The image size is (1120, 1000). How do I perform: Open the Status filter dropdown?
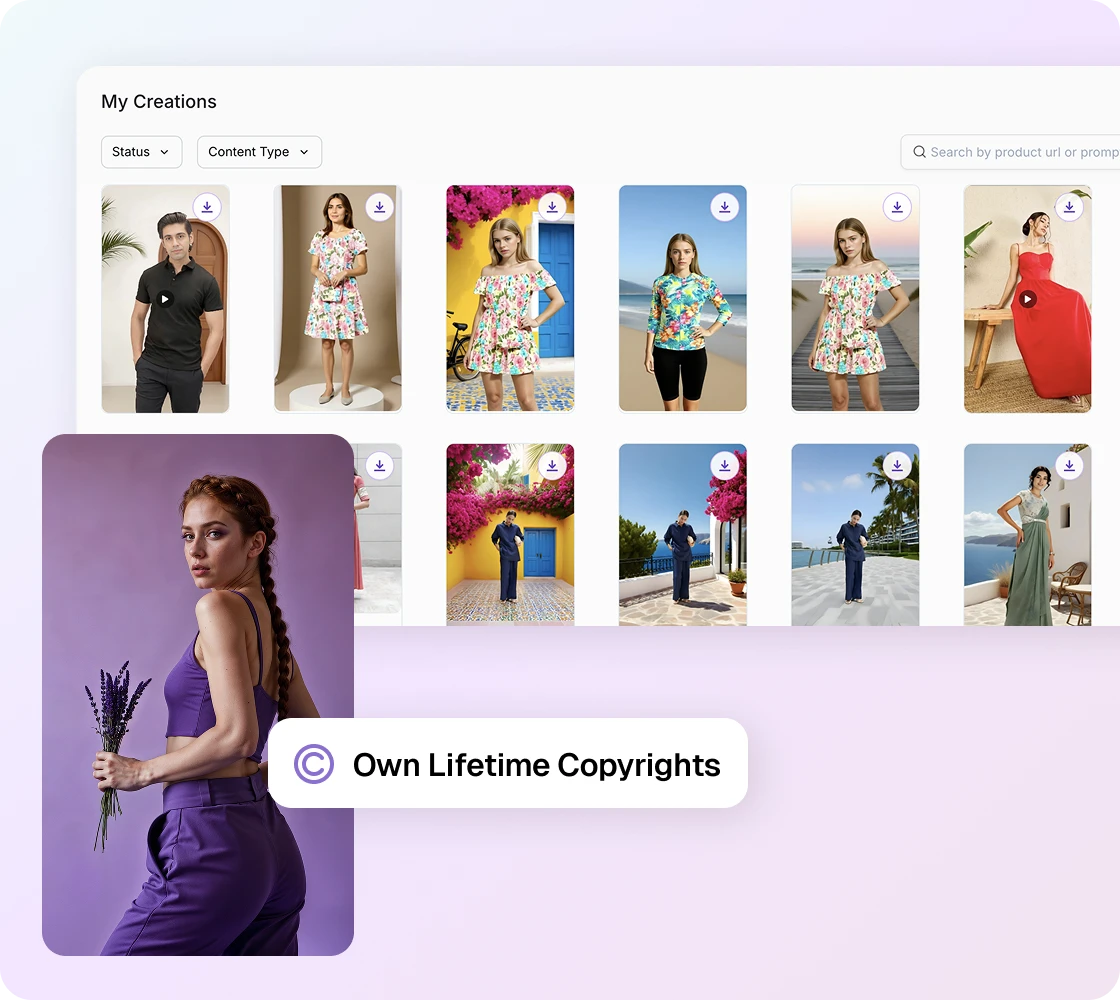pyautogui.click(x=141, y=152)
